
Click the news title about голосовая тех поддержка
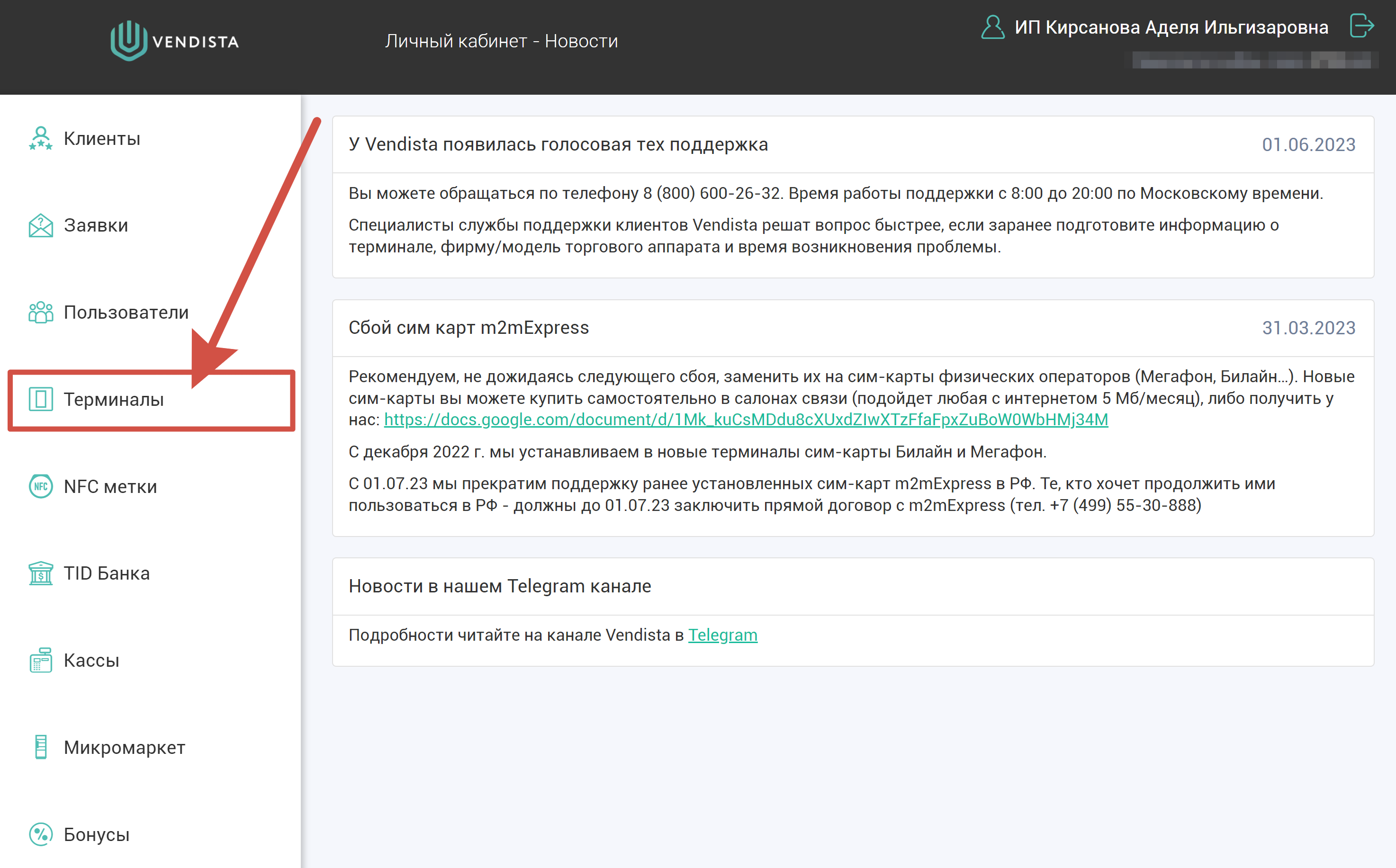(558, 144)
